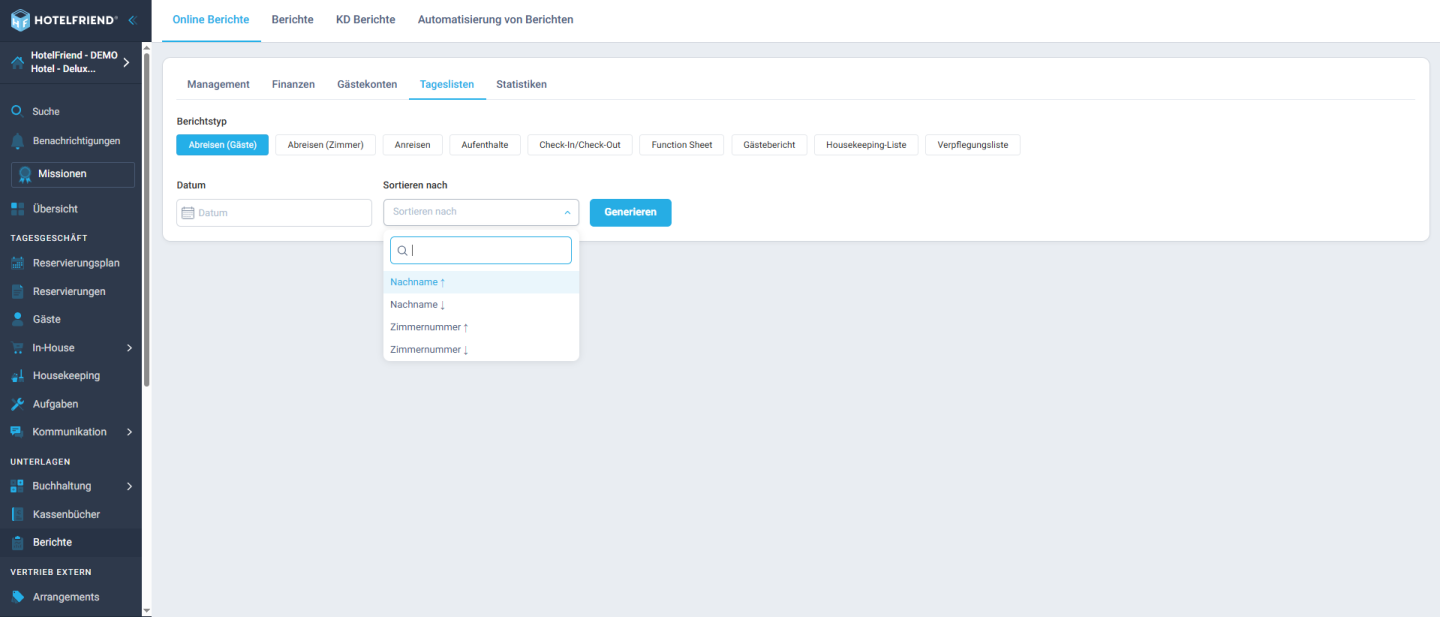Collapse the Sortieren nach dropdown
This screenshot has height=617, width=1440.
(567, 212)
